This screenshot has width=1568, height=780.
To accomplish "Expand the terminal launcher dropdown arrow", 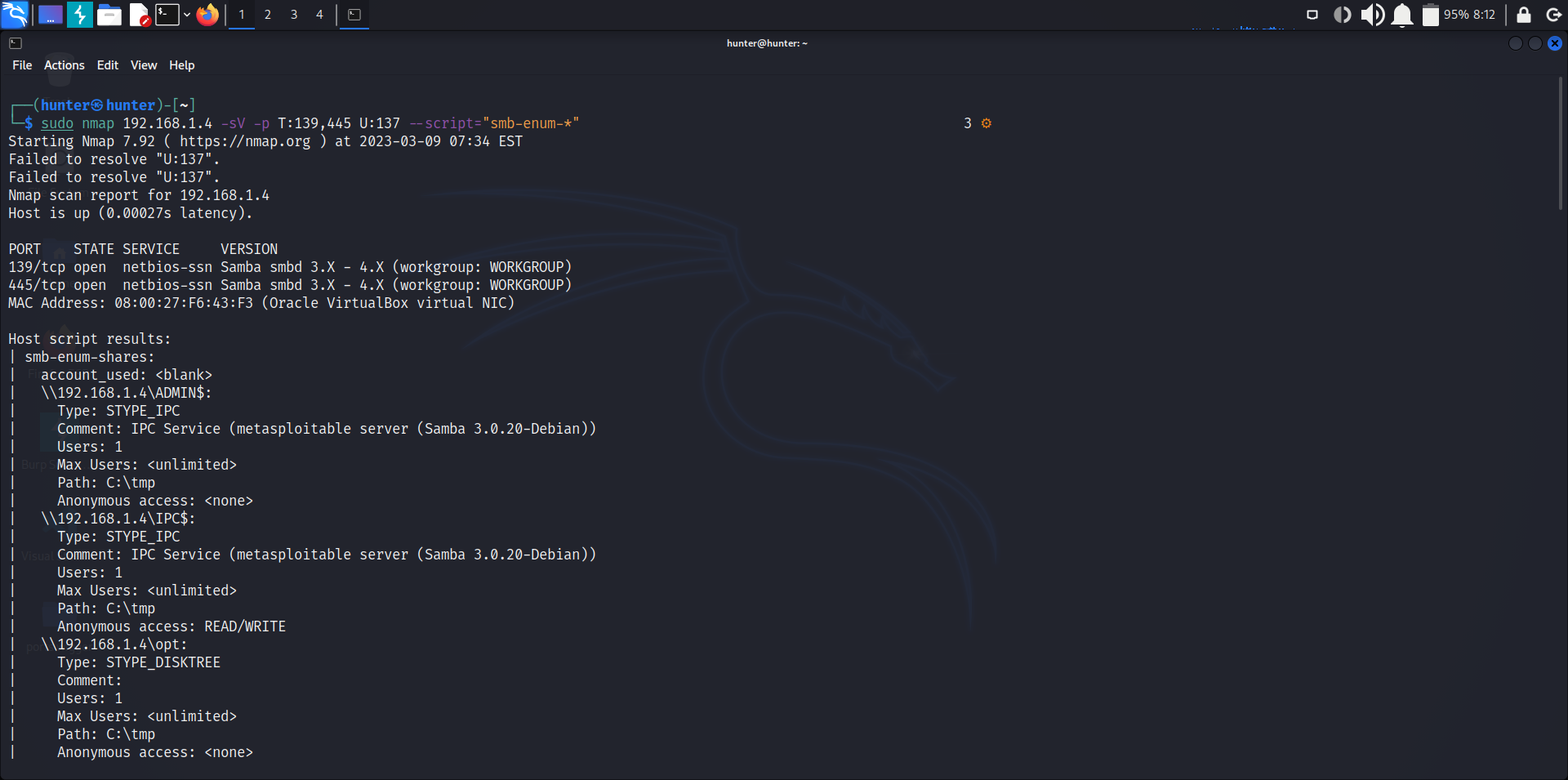I will click(187, 15).
